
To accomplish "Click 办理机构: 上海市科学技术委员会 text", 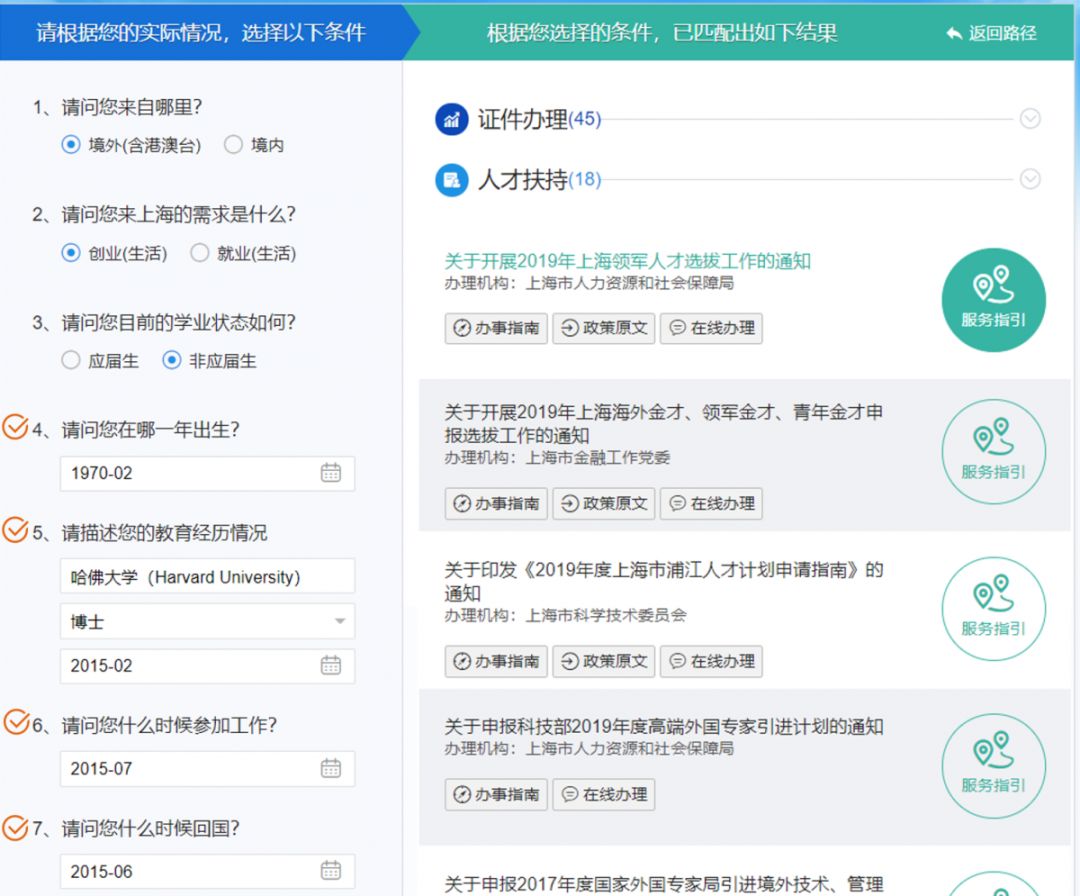I will tap(565, 615).
